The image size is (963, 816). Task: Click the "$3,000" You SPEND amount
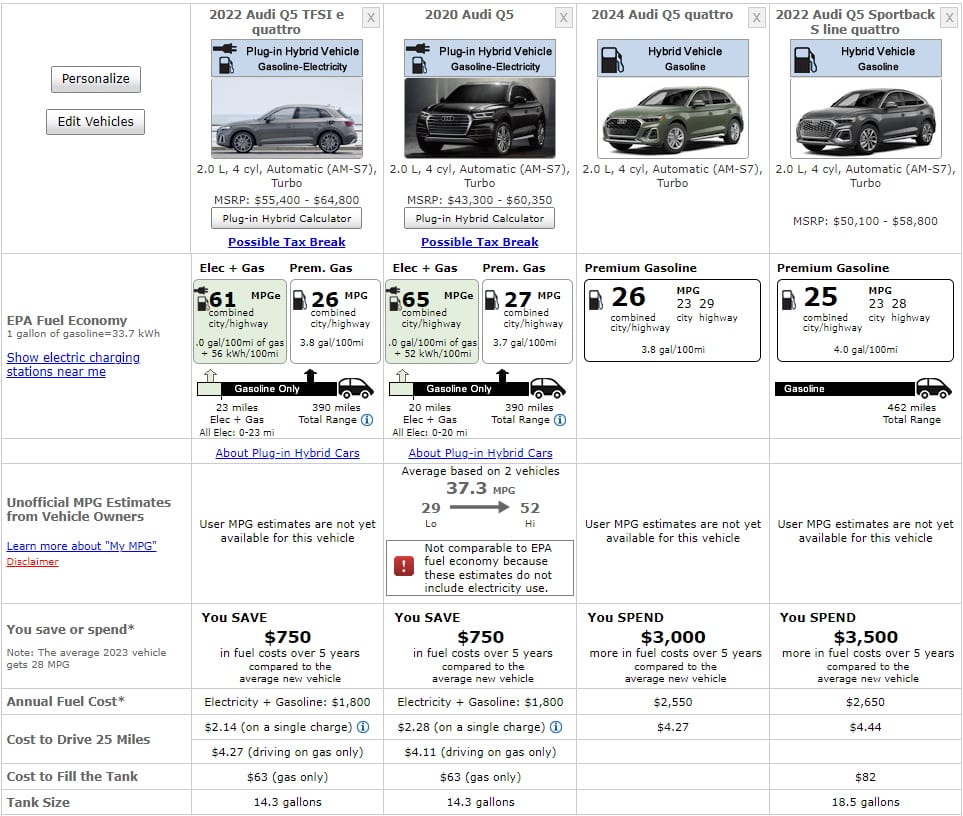(673, 637)
